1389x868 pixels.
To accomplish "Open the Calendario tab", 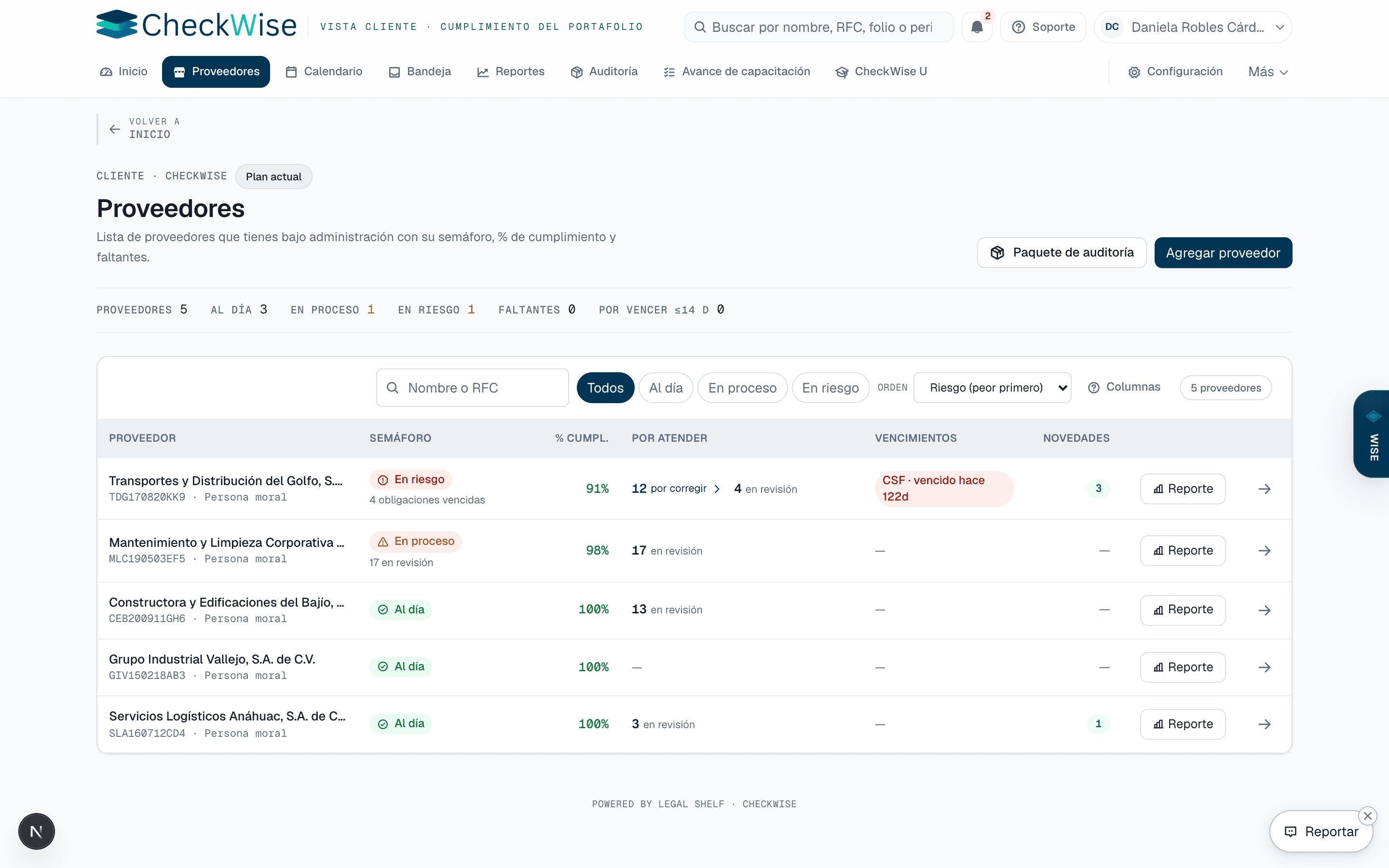I will tap(324, 71).
